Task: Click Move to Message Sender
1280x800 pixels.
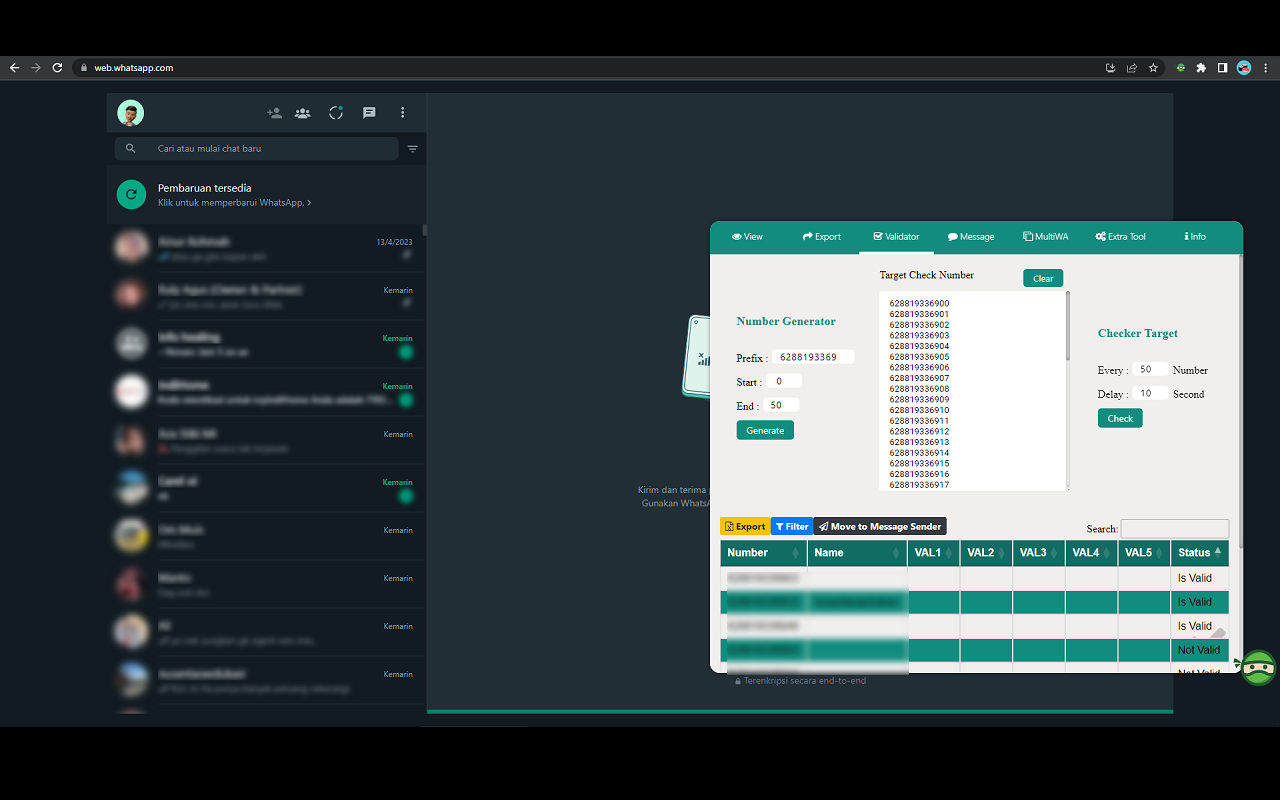Action: (x=879, y=525)
